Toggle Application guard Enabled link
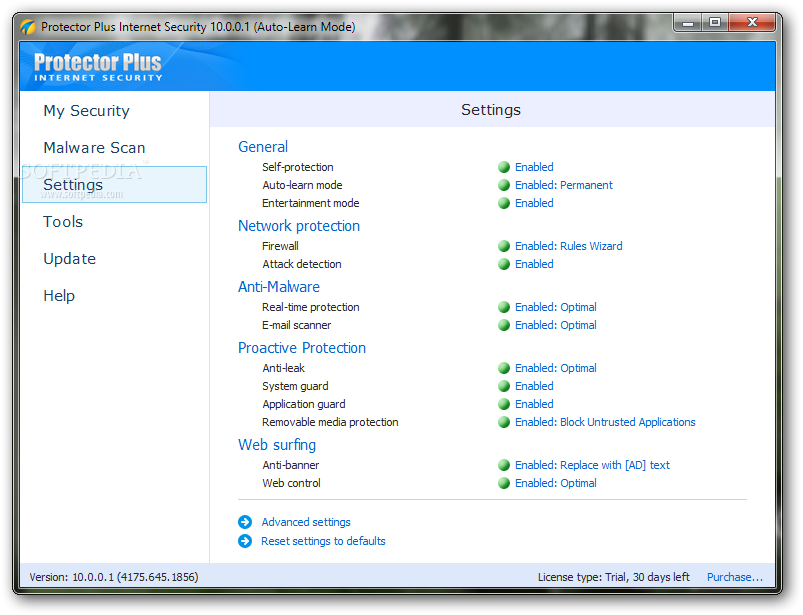Screen dimensions: 803x615 pyautogui.click(x=534, y=404)
